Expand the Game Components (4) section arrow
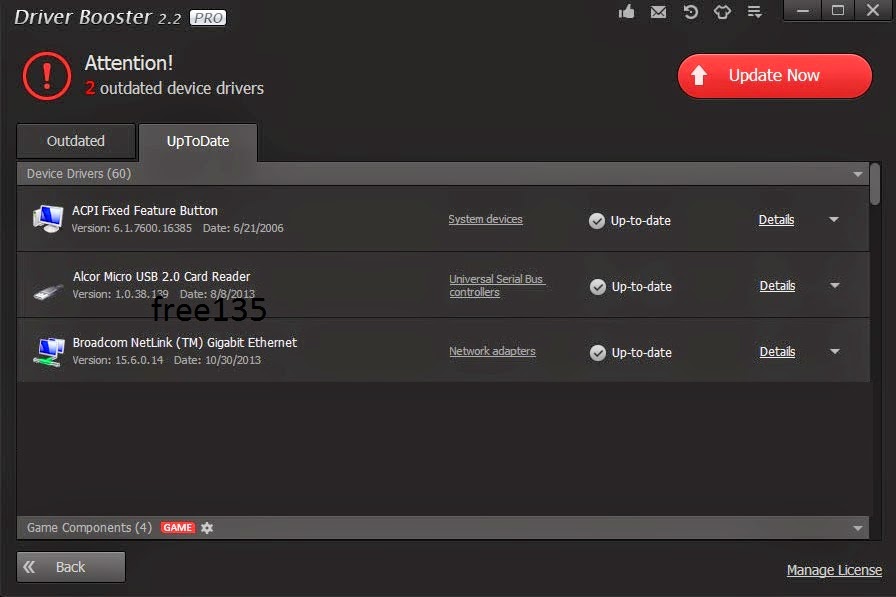The width and height of the screenshot is (896, 597). [x=858, y=528]
